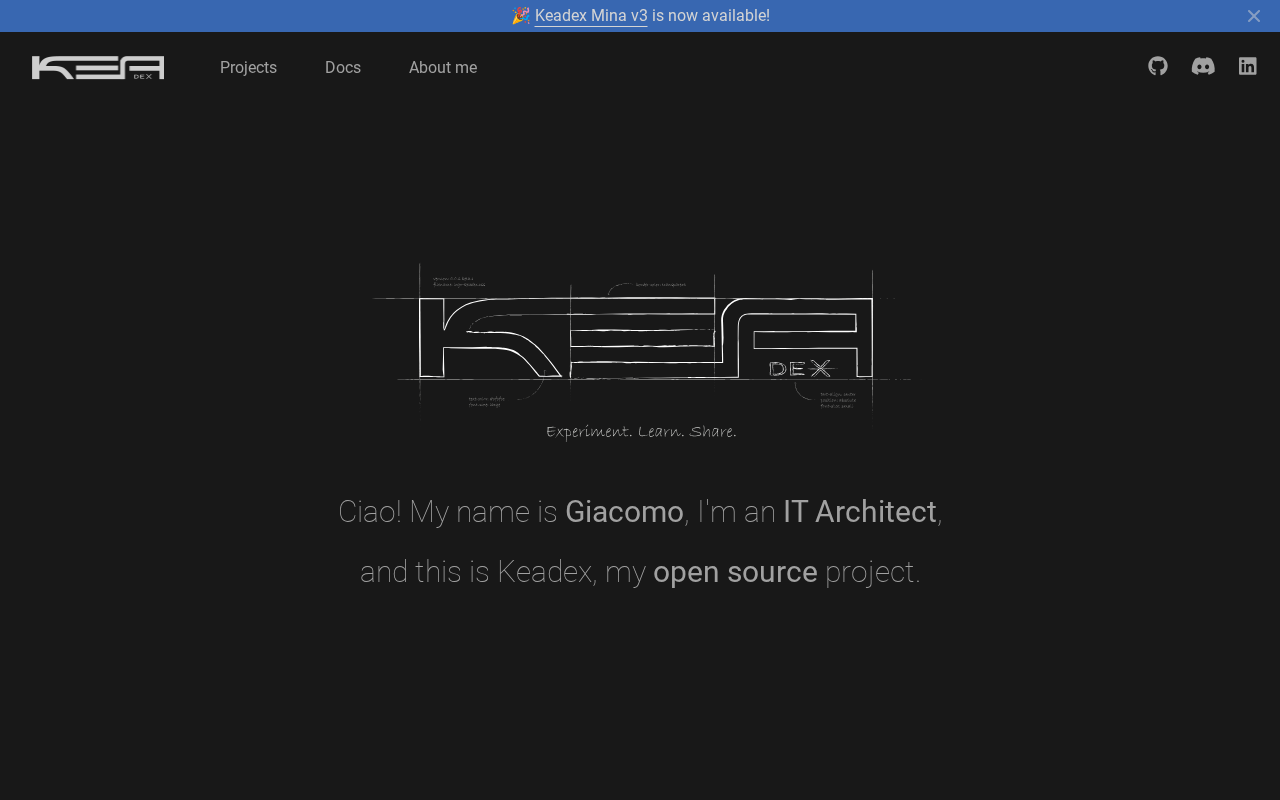Open the LinkedIn profile icon
Image resolution: width=1280 pixels, height=800 pixels.
(1247, 66)
